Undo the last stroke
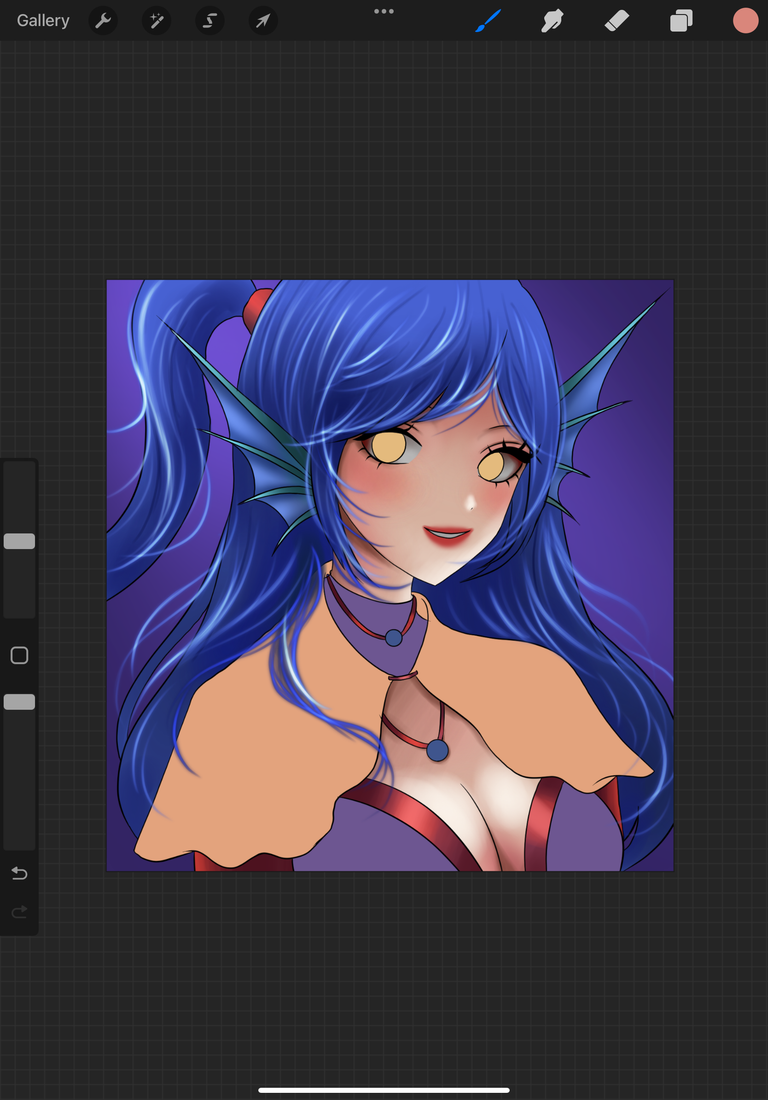Image resolution: width=768 pixels, height=1100 pixels. tap(19, 873)
